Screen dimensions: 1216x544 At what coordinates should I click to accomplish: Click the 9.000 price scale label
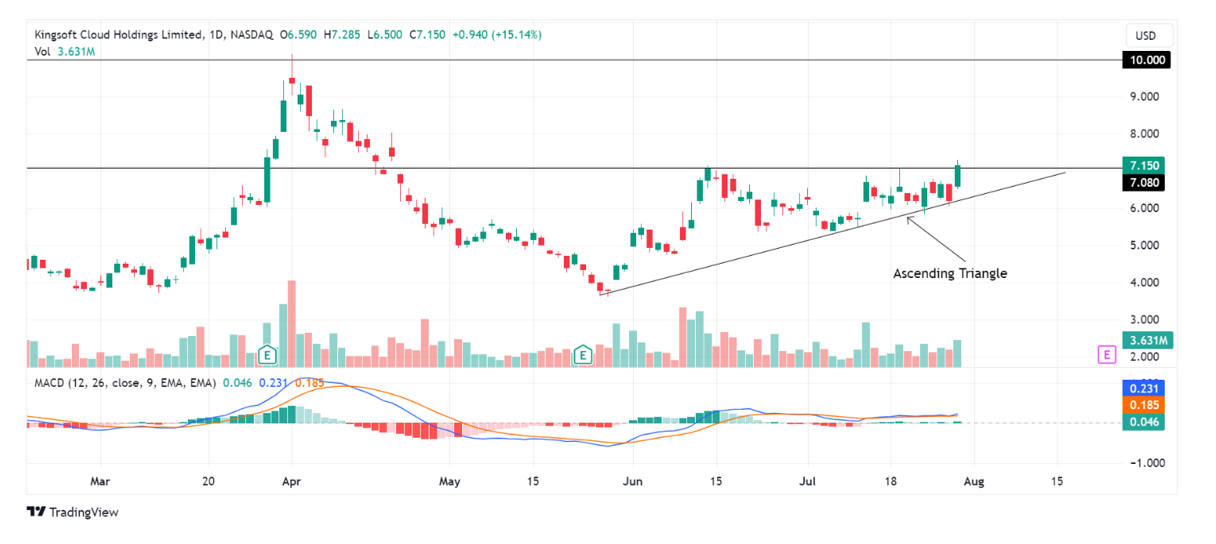(x=1144, y=97)
